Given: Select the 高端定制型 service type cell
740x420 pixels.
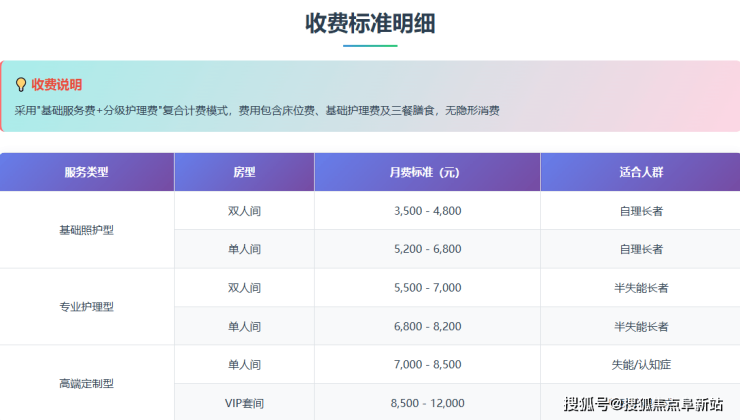Looking at the screenshot, I should point(87,383).
